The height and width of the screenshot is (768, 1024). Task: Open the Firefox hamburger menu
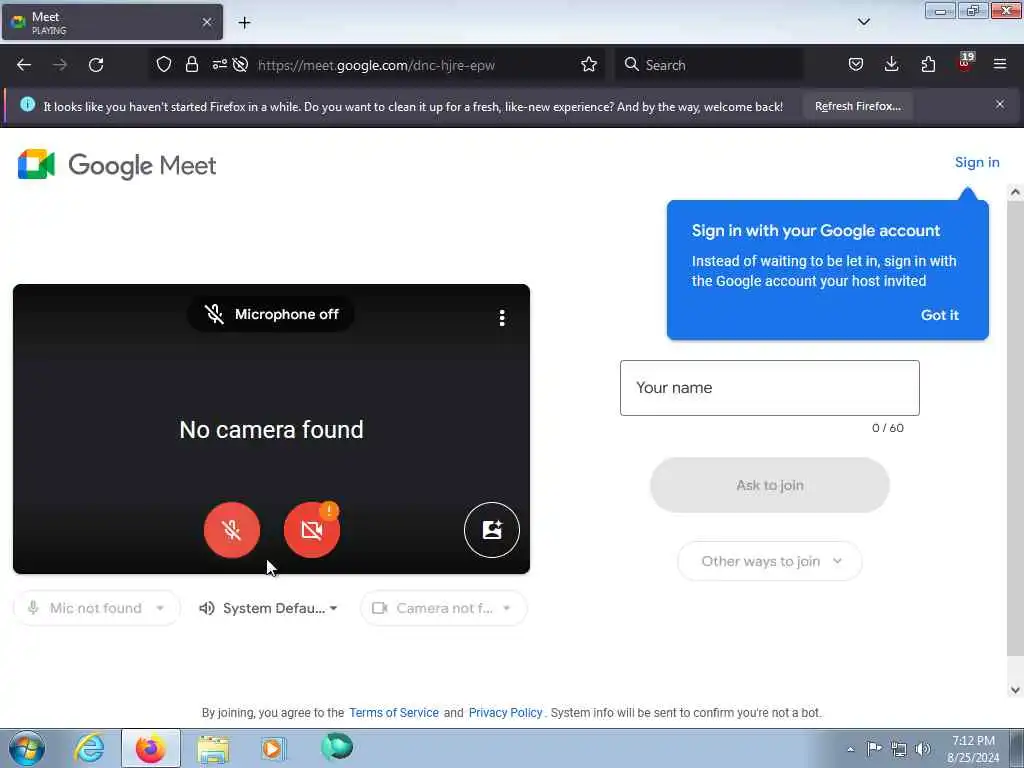[999, 64]
